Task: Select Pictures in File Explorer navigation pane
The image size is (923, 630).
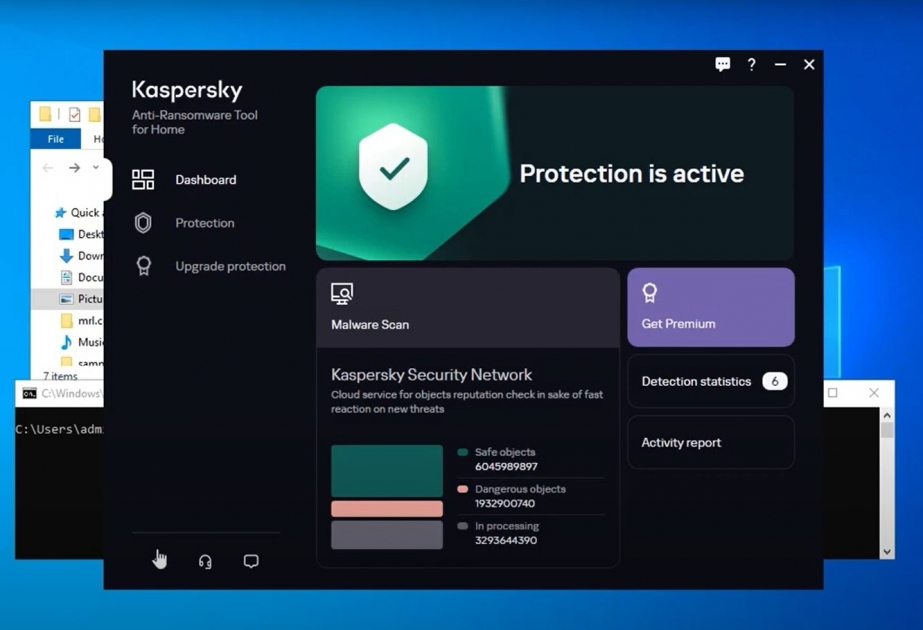Action: pyautogui.click(x=82, y=299)
